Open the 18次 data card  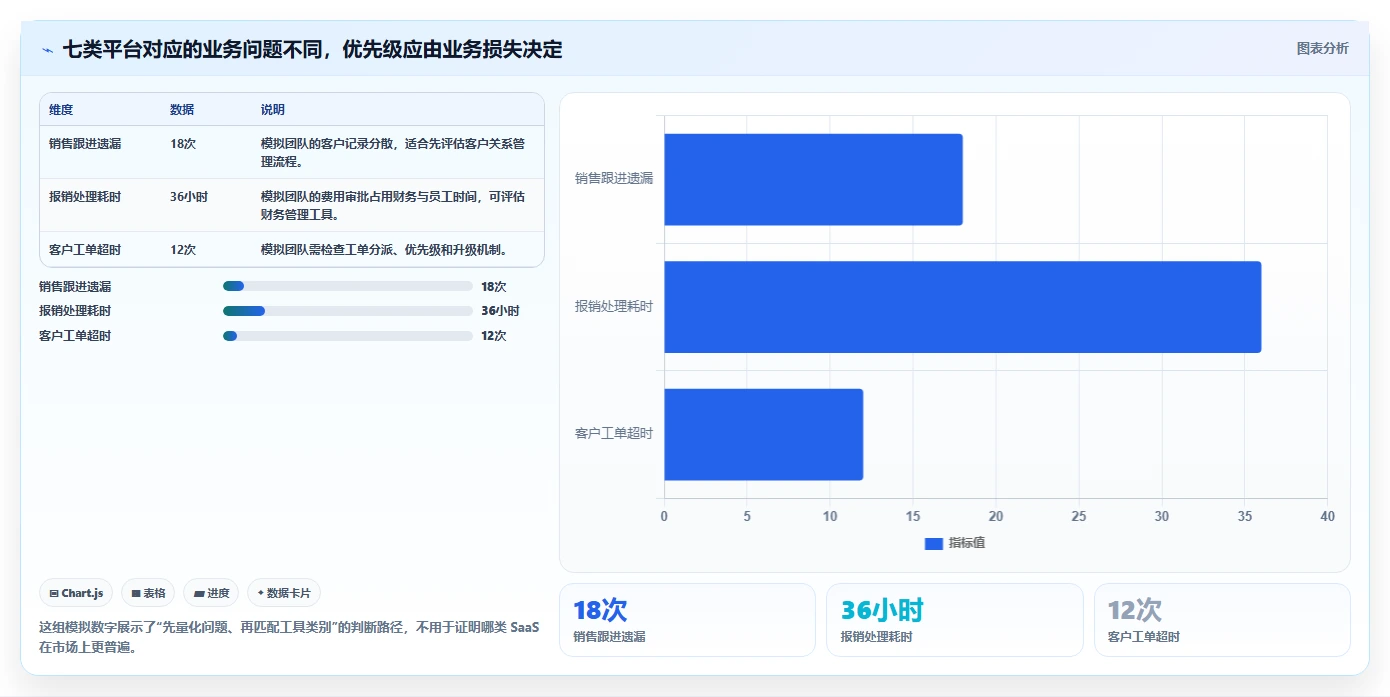(687, 620)
